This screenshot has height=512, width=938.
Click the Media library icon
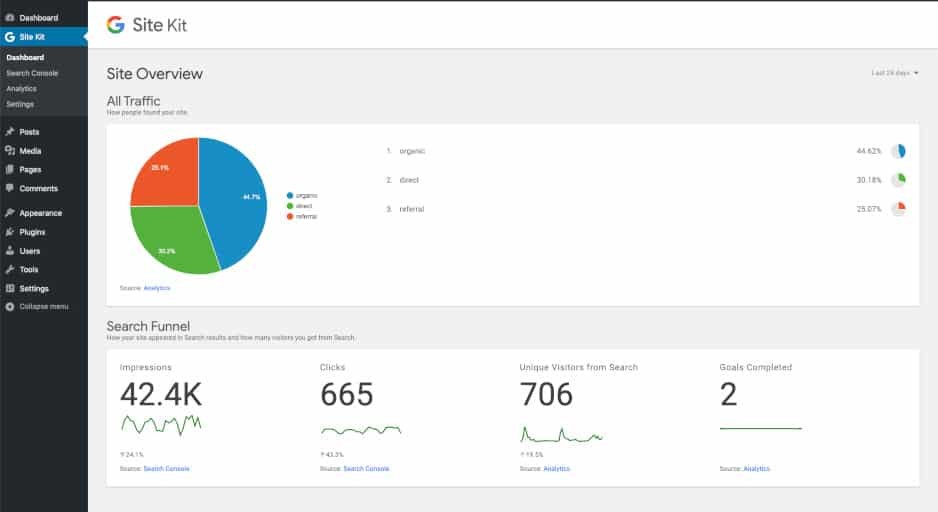(x=10, y=151)
